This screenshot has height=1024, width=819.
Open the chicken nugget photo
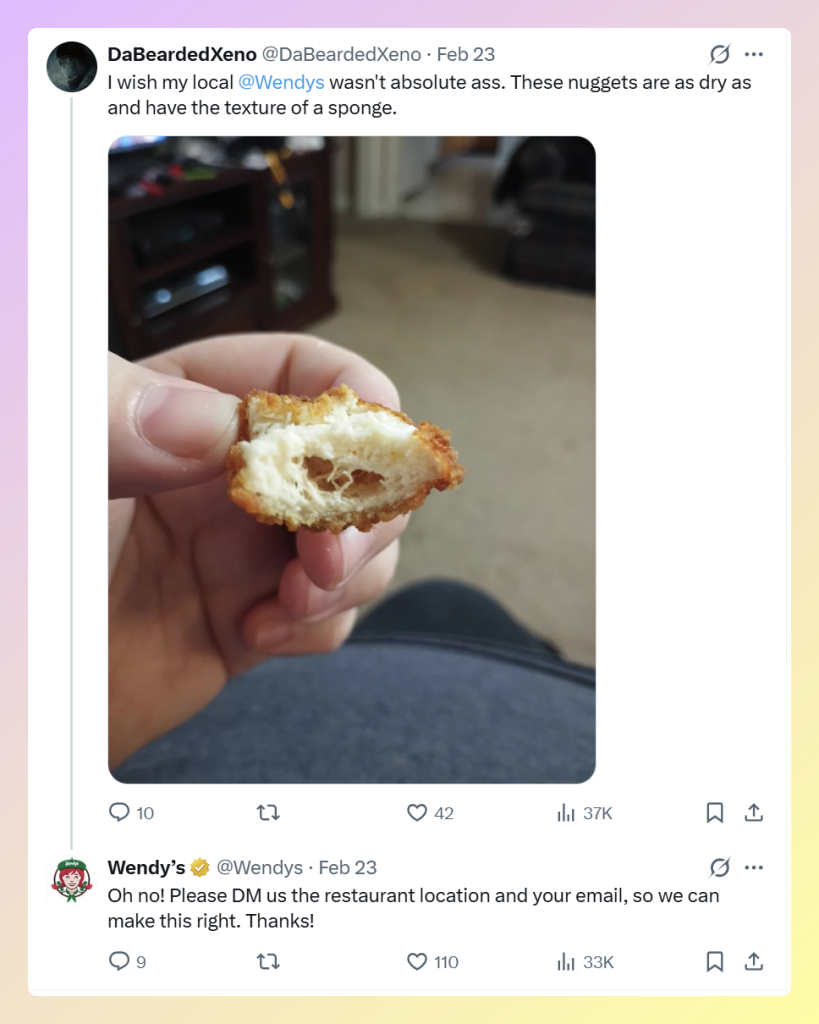pos(350,460)
